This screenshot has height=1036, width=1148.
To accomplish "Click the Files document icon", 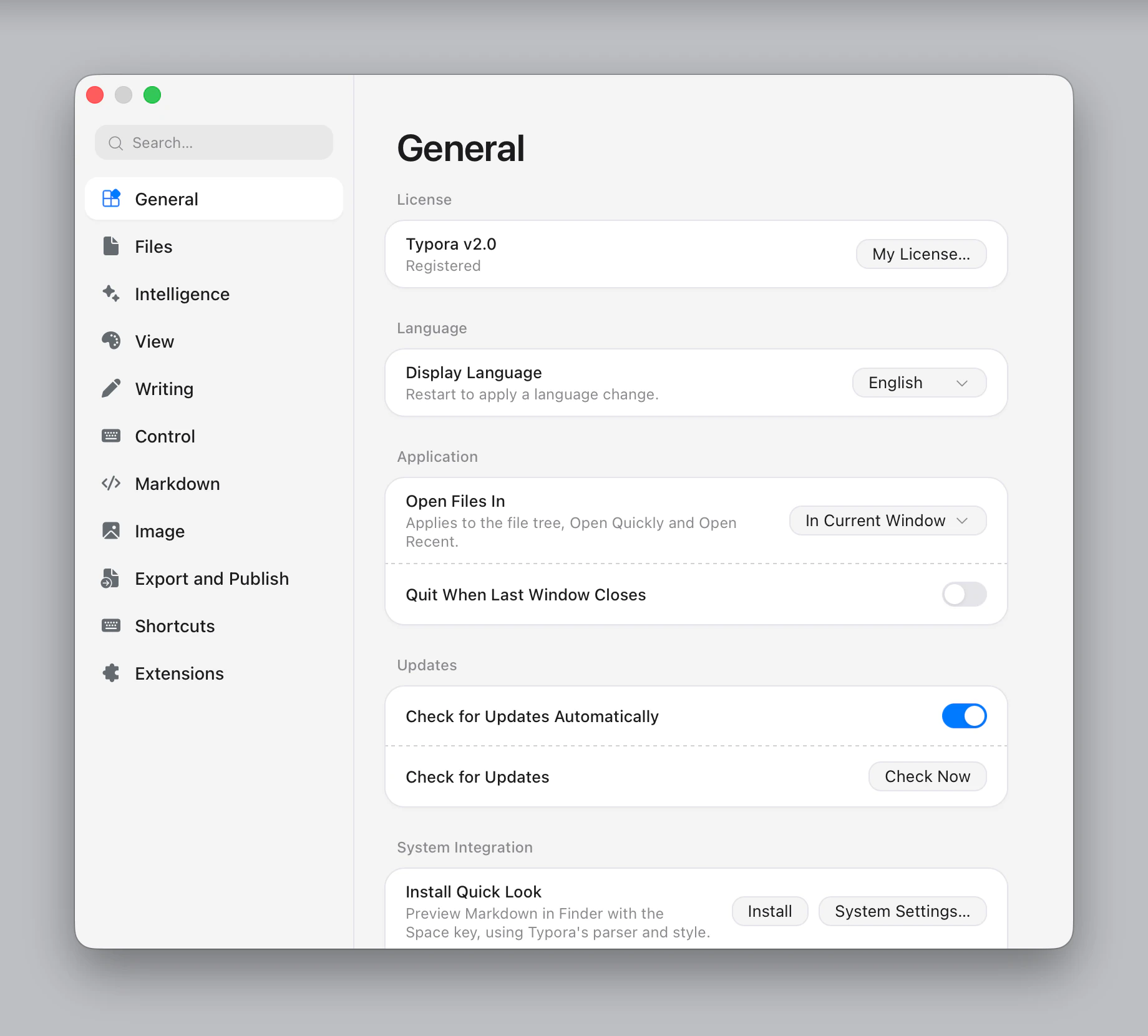I will pos(111,246).
